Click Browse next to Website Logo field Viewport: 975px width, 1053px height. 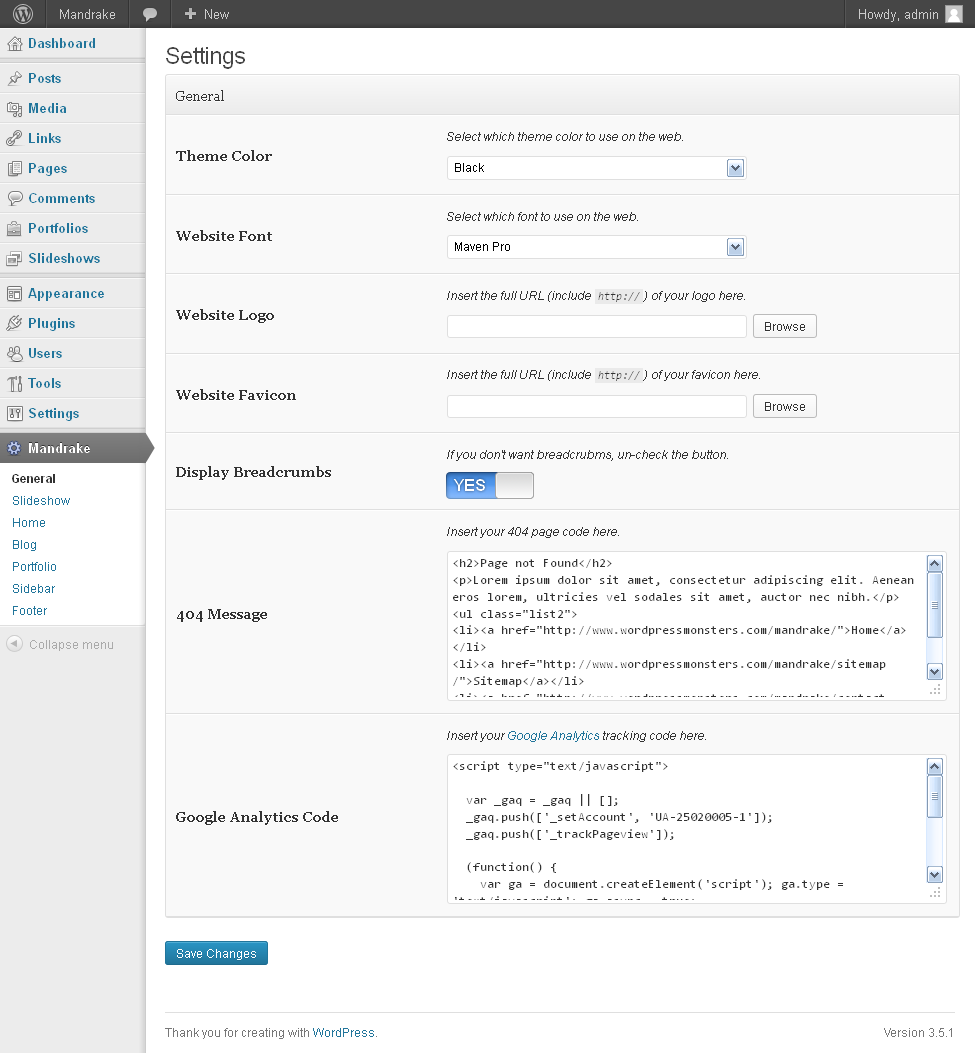click(x=784, y=327)
